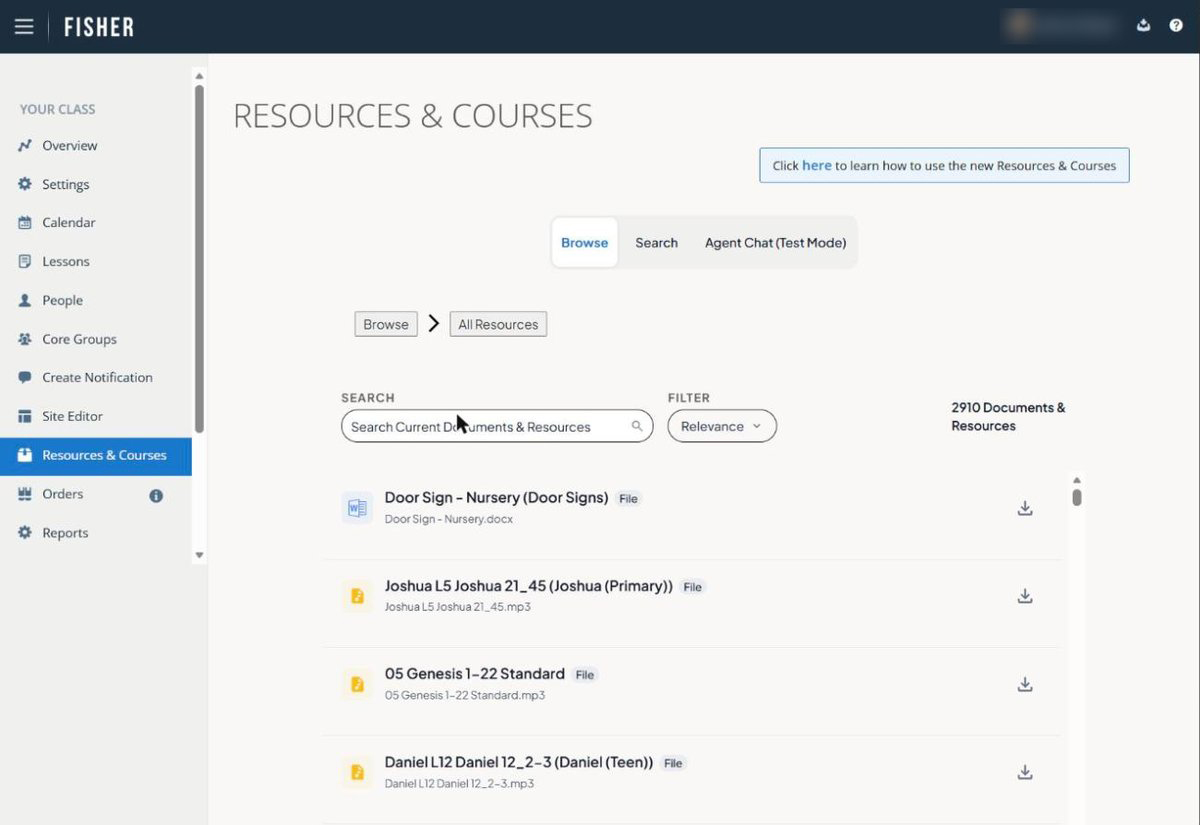The image size is (1200, 825).
Task: Switch to the Browse tab
Action: 585,243
